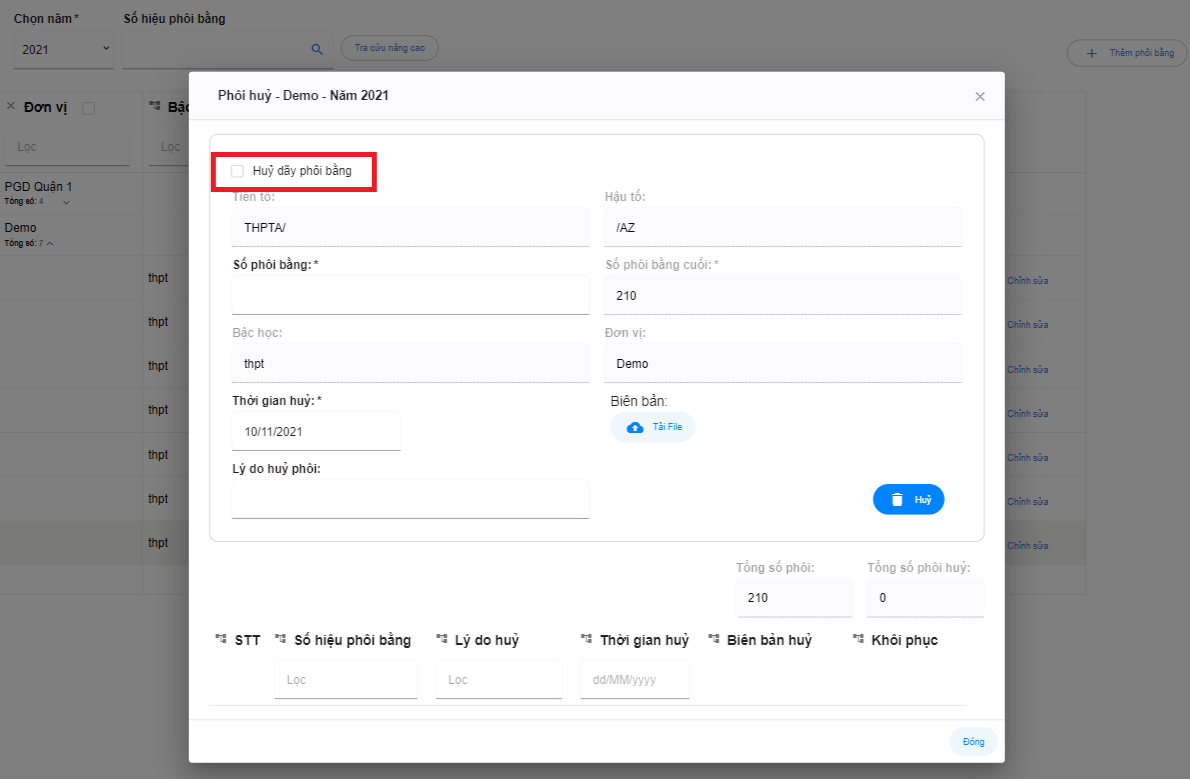Click the Đóng button
This screenshot has height=779, width=1190.
pyautogui.click(x=973, y=742)
